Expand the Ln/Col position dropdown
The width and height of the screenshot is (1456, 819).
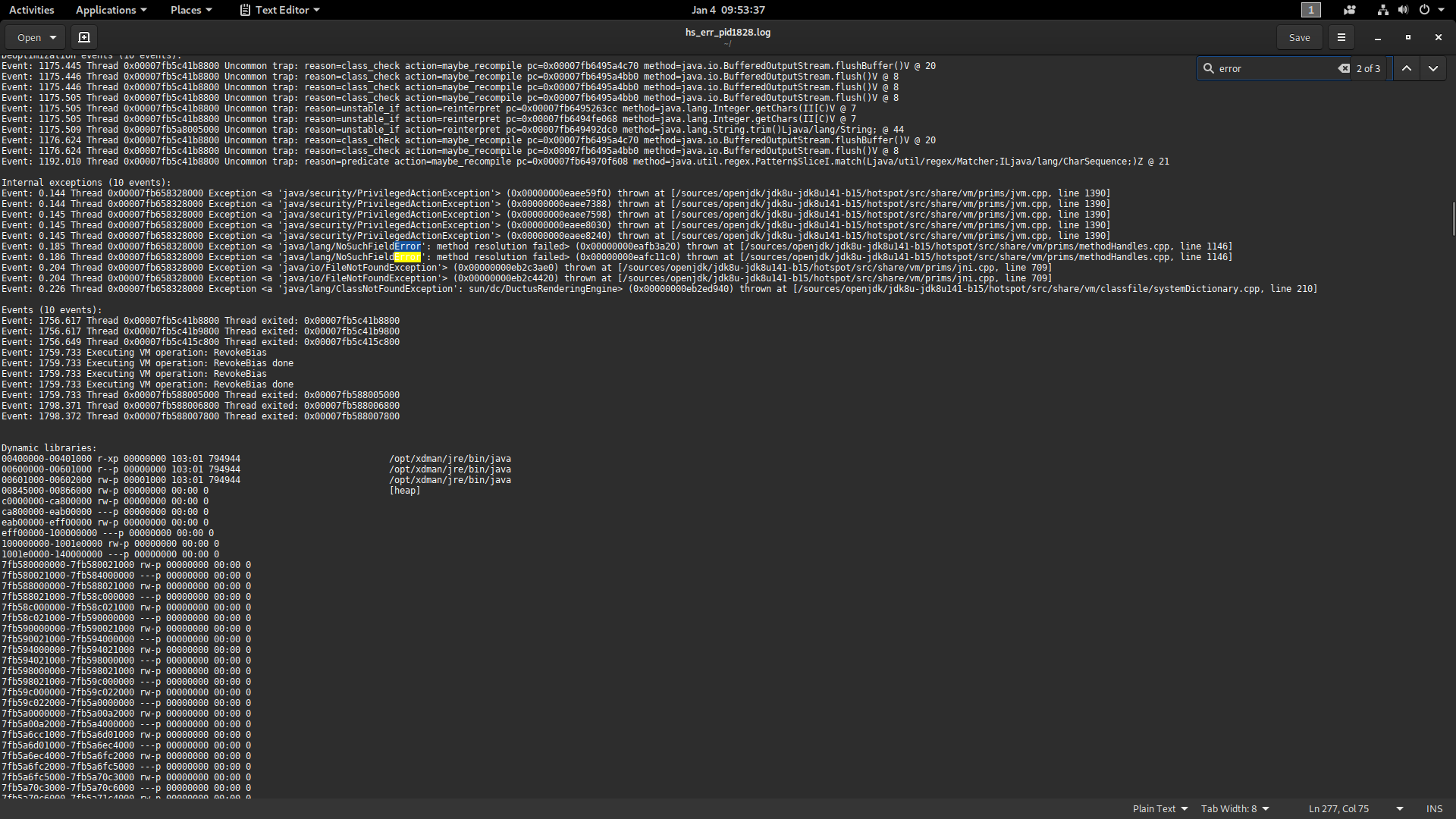[x=1399, y=808]
